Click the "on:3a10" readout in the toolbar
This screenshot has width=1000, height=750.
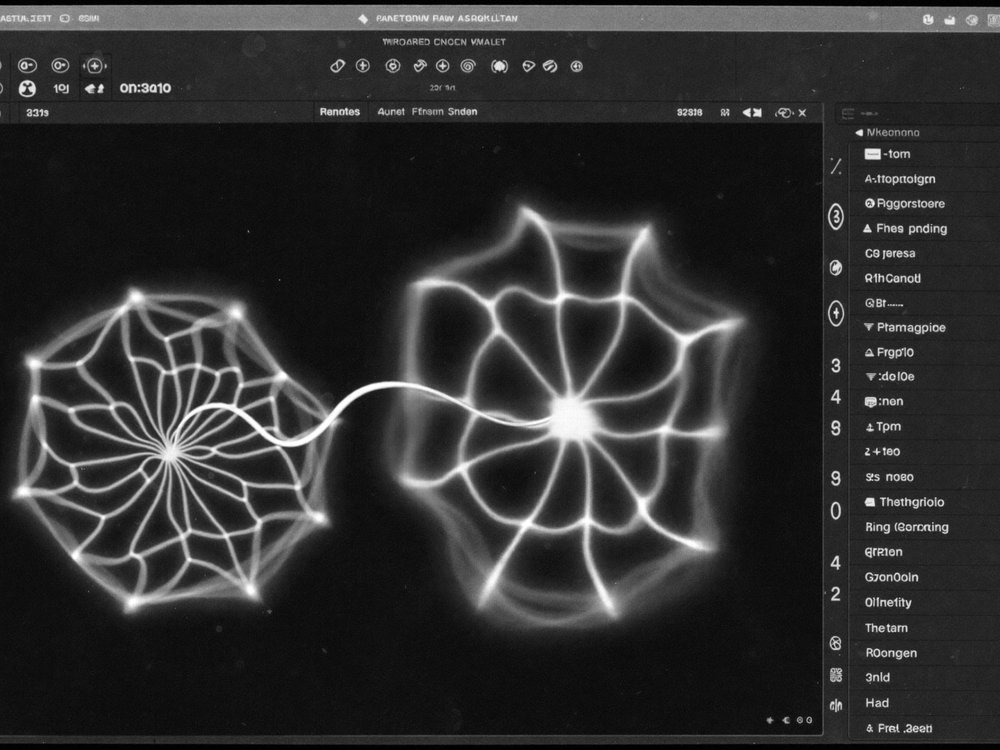pyautogui.click(x=145, y=88)
